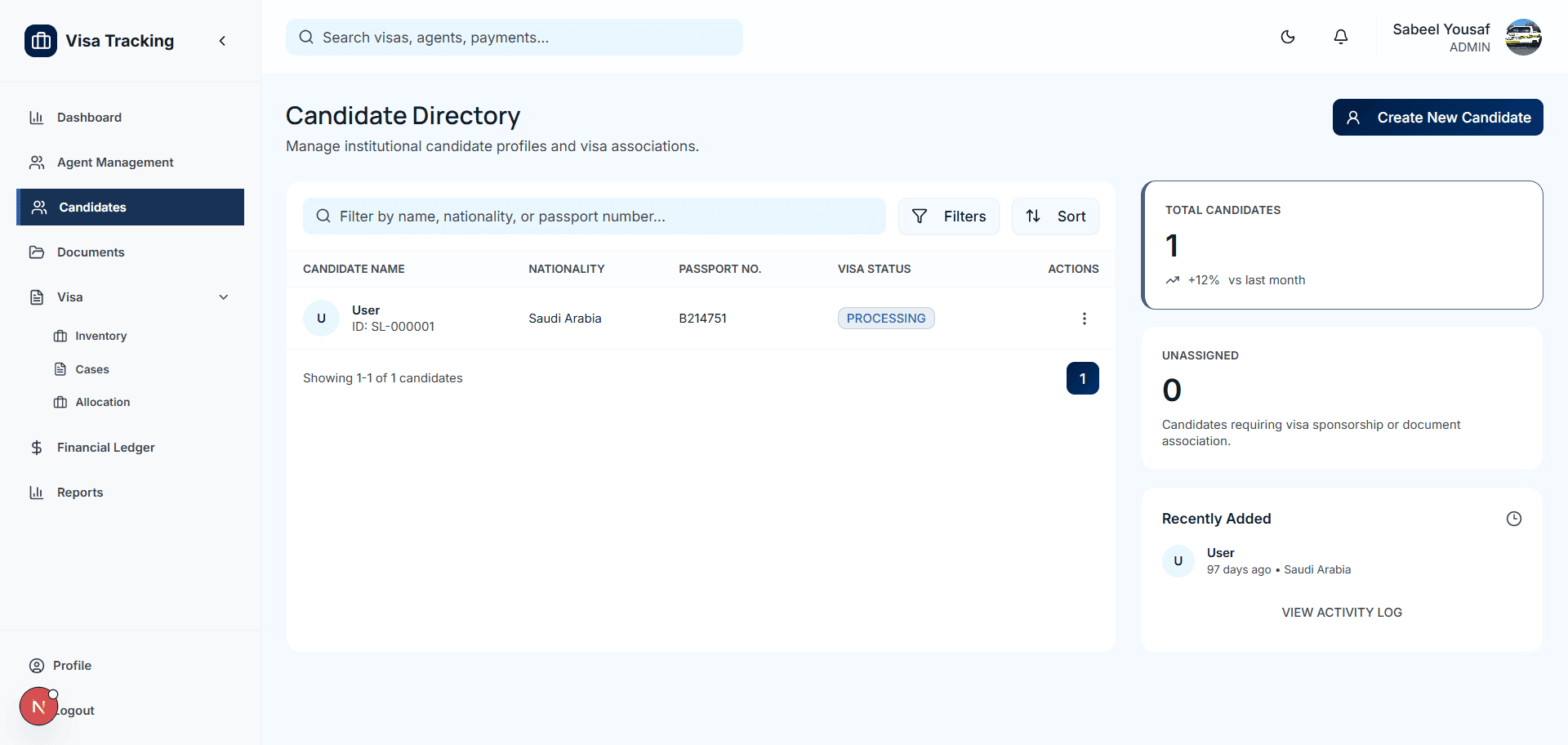Click the trending-up arrow icon beside +12%

pos(1173,280)
